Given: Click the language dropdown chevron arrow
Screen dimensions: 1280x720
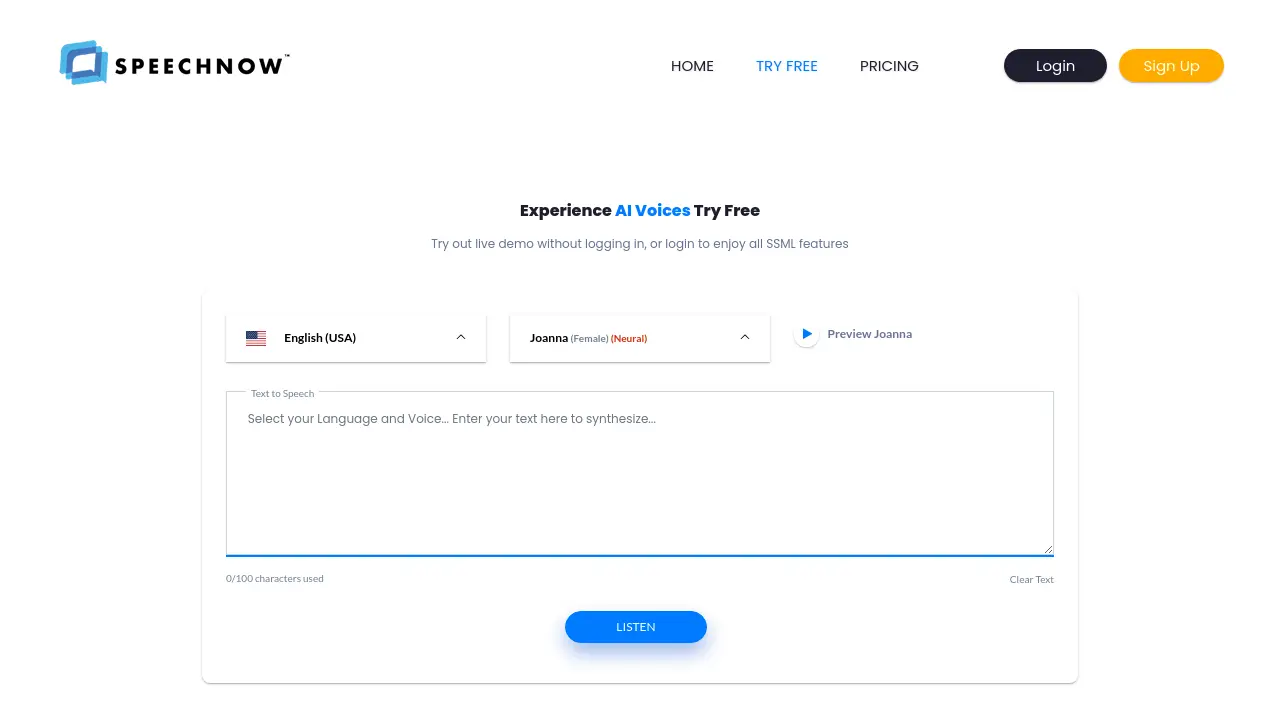Looking at the screenshot, I should coord(461,337).
